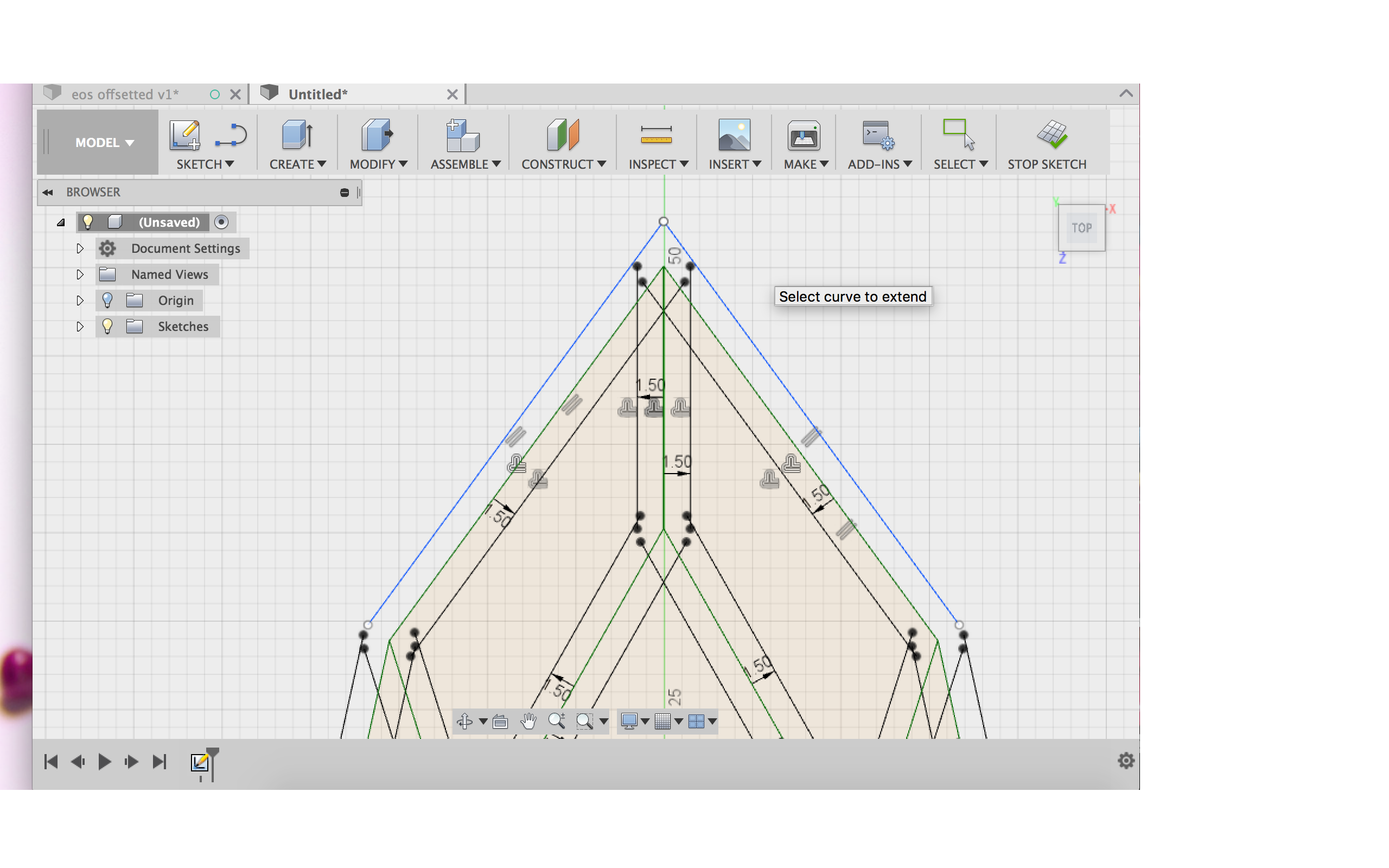
Task: Click the Select tool icon
Action: tap(959, 136)
